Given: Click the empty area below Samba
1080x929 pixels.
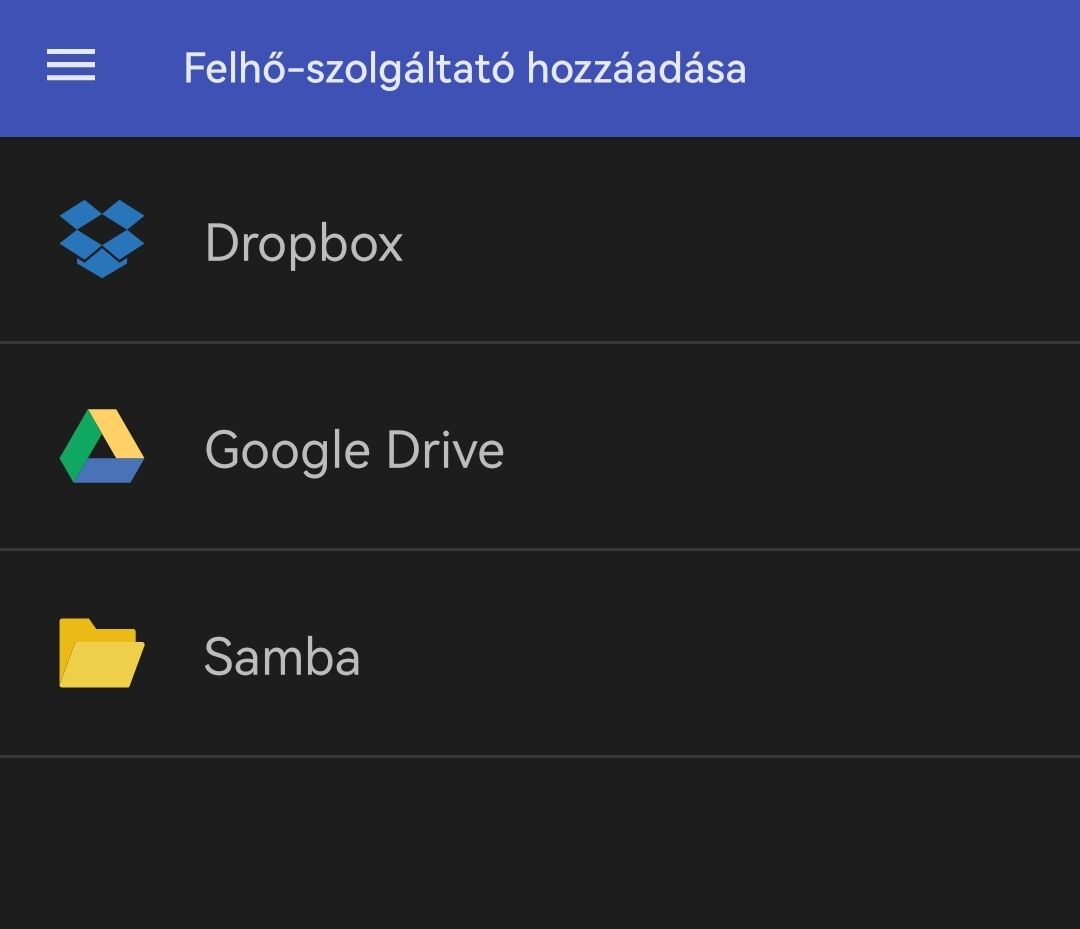Looking at the screenshot, I should pyautogui.click(x=540, y=844).
